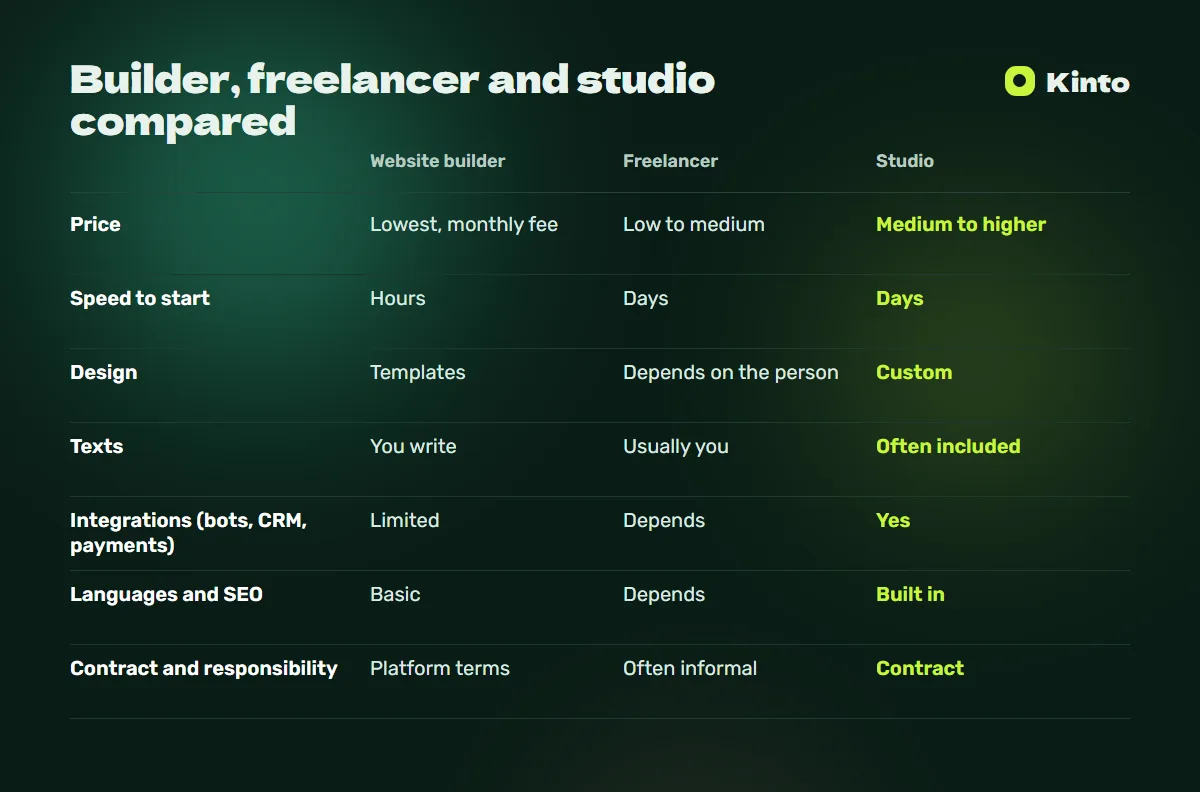Click the 'Studio' column header
1200x792 pixels.
tap(905, 161)
